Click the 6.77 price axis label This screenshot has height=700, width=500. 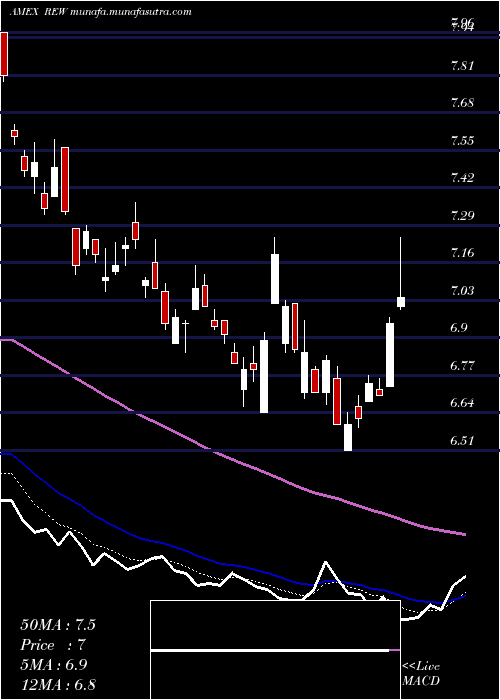462,366
